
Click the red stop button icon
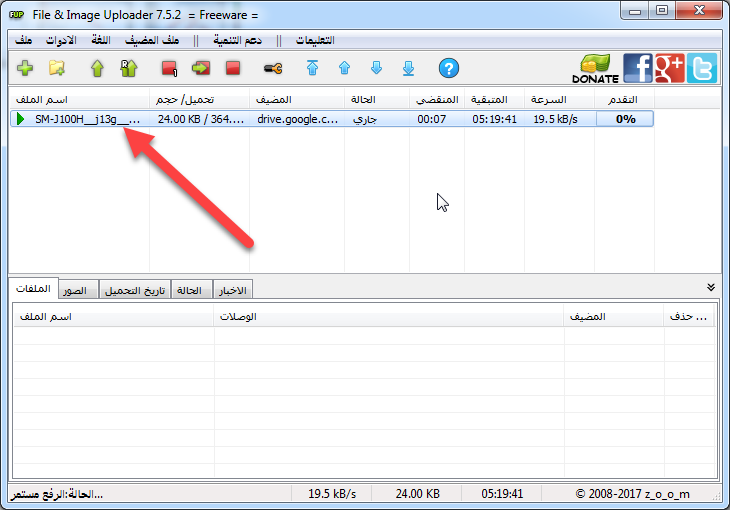click(233, 68)
